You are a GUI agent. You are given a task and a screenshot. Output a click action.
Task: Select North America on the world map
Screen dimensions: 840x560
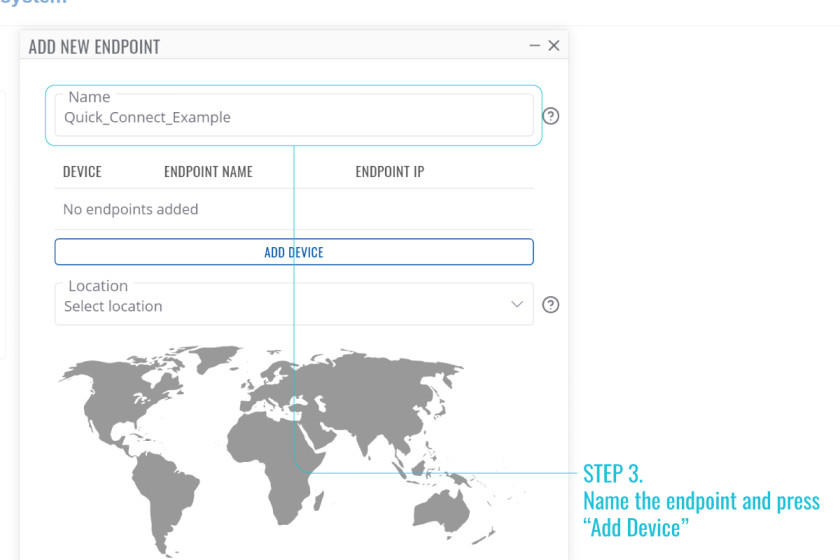(x=123, y=399)
